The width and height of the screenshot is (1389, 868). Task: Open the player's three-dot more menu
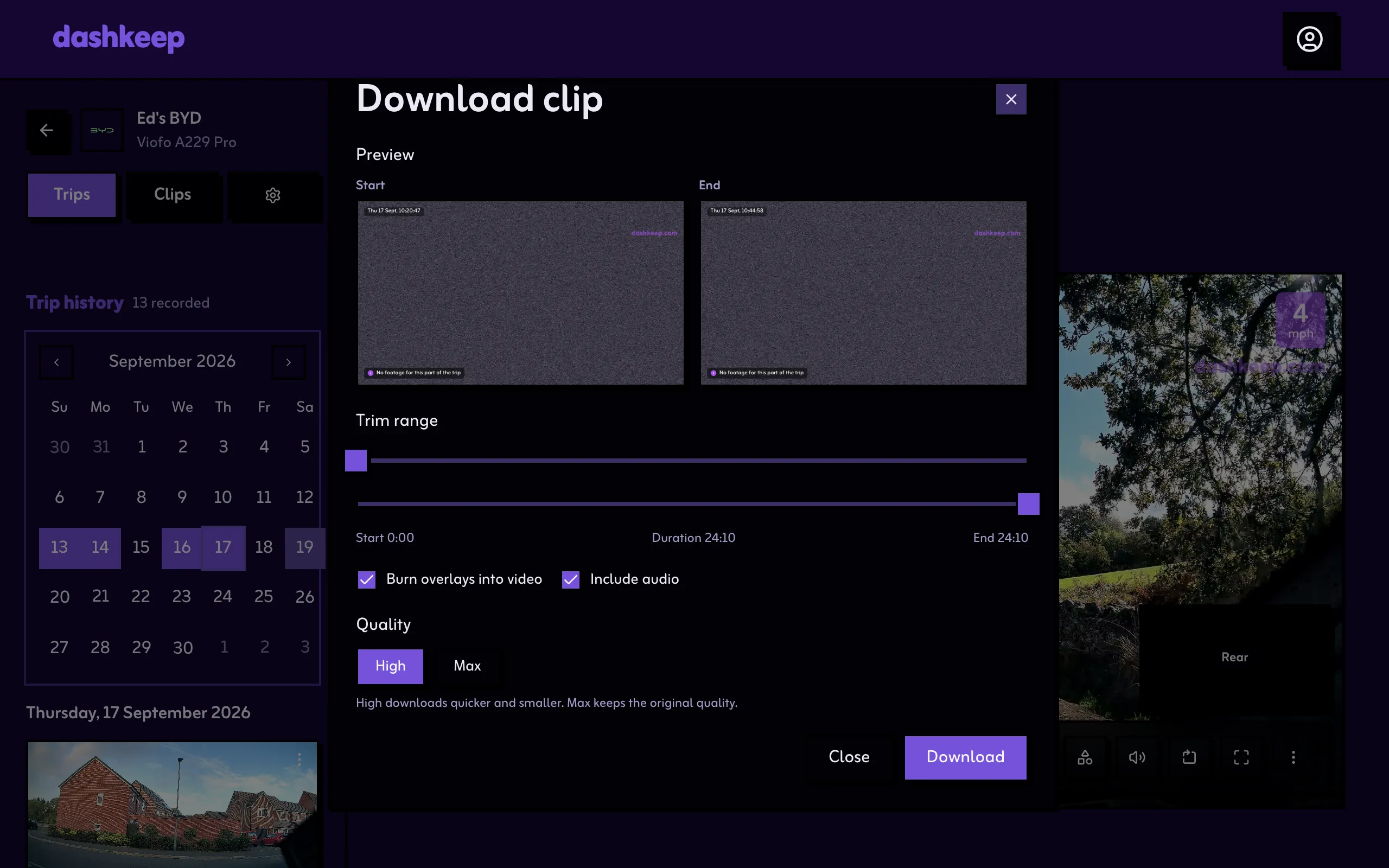[x=1293, y=757]
